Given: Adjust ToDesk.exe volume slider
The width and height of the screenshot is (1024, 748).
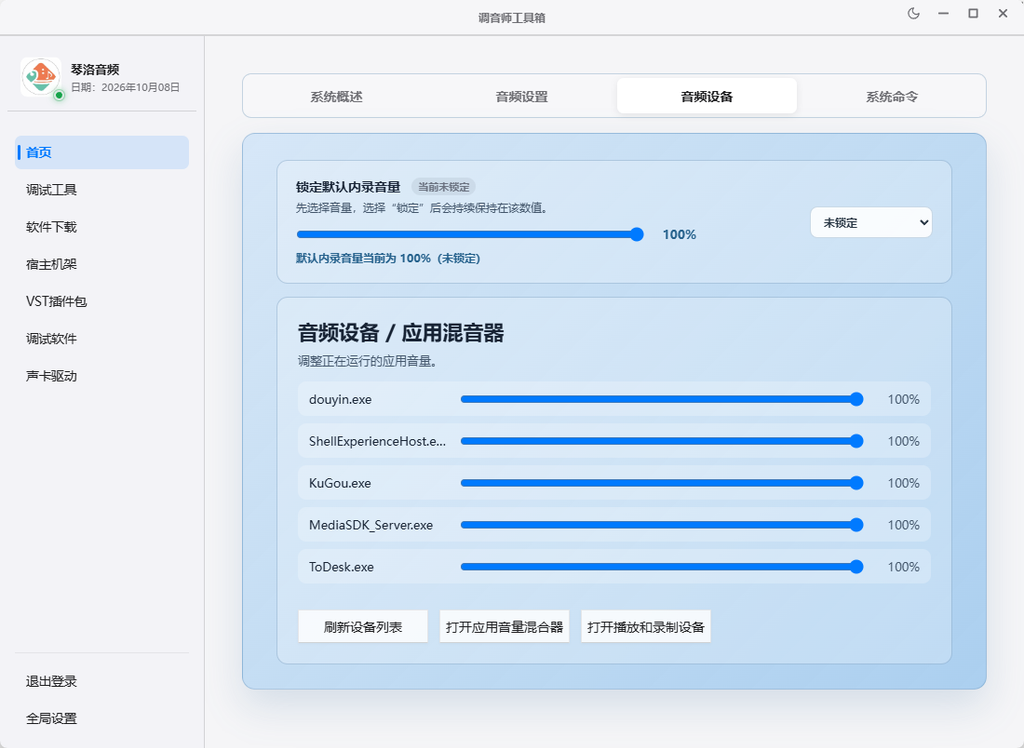Looking at the screenshot, I should click(x=662, y=566).
